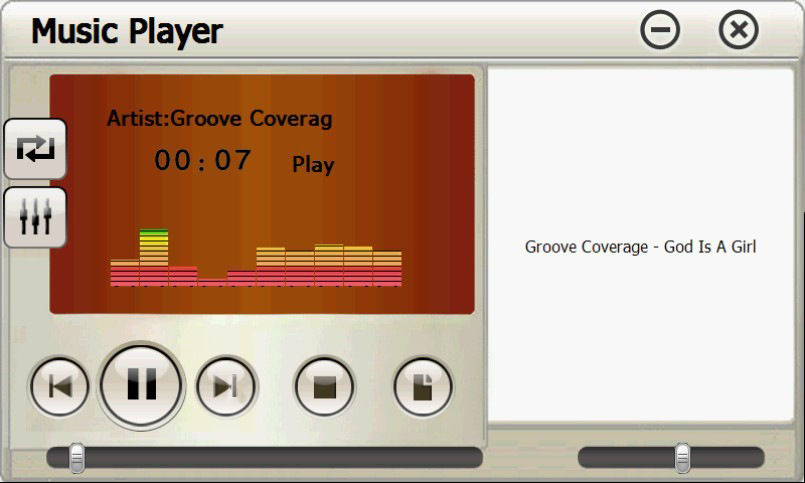
Task: Click the spectrum visualizer bars
Action: (256, 258)
